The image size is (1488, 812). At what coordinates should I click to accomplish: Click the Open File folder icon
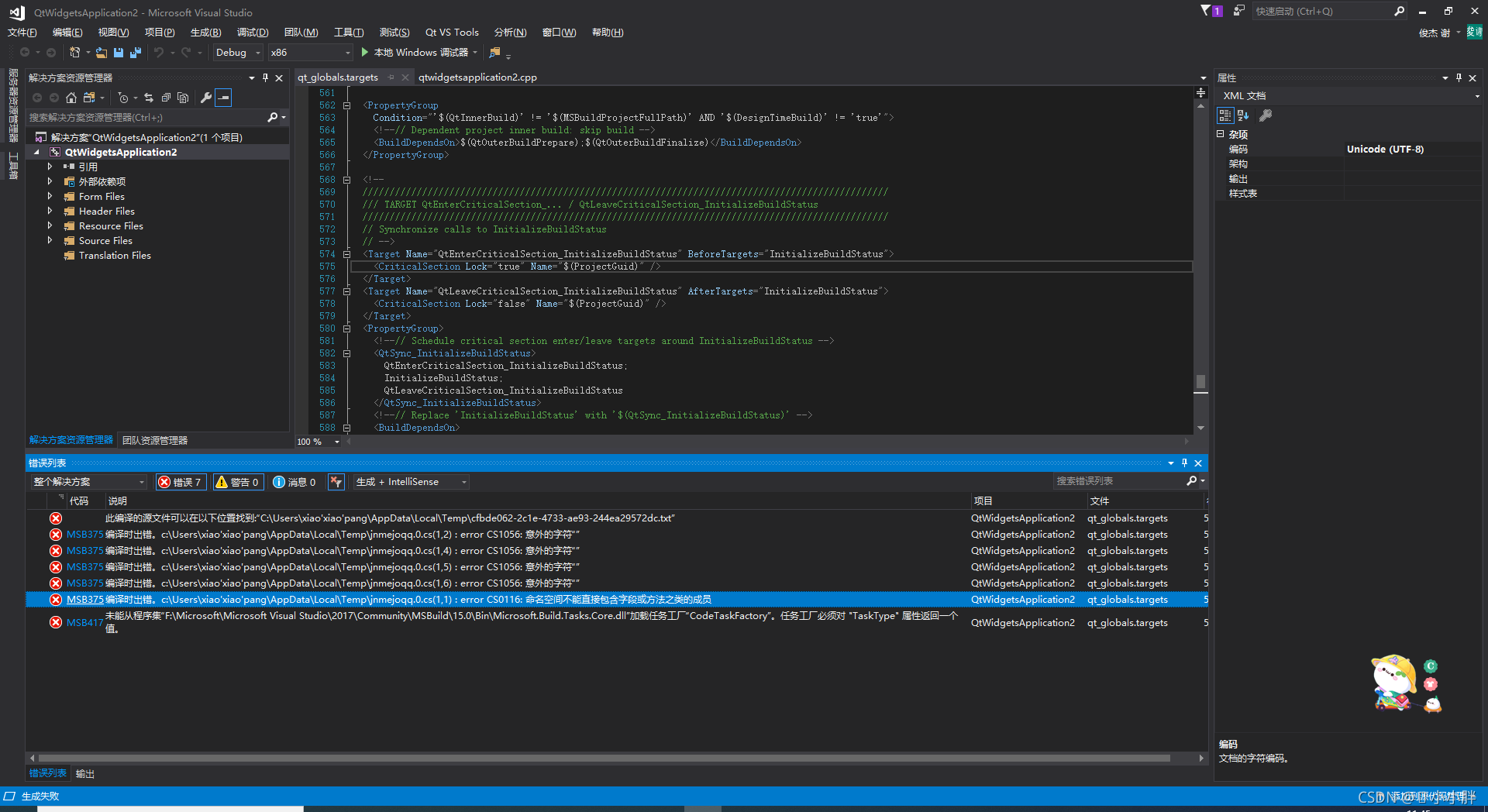point(102,53)
